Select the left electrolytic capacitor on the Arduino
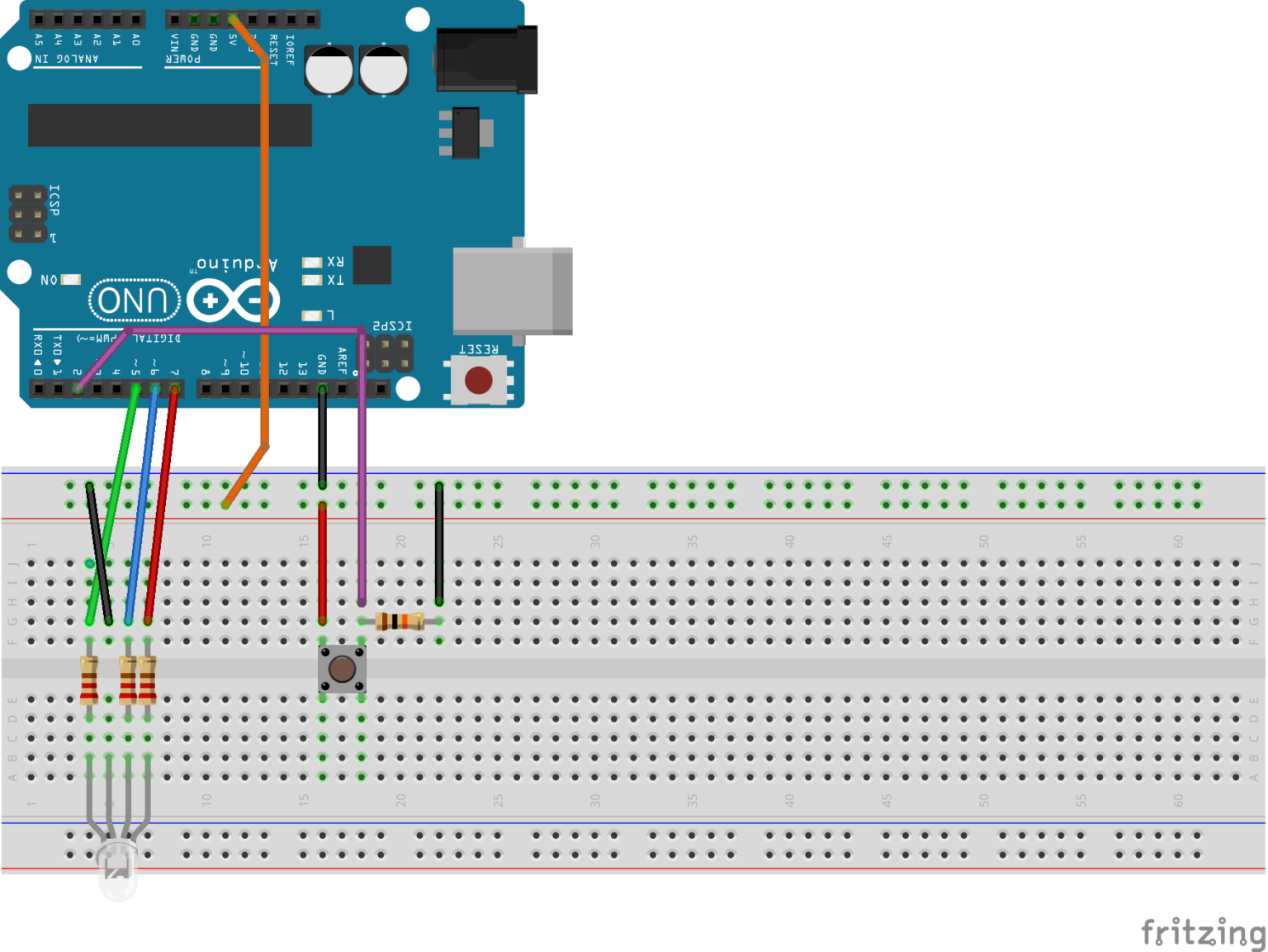Image resolution: width=1268 pixels, height=952 pixels. point(329,70)
